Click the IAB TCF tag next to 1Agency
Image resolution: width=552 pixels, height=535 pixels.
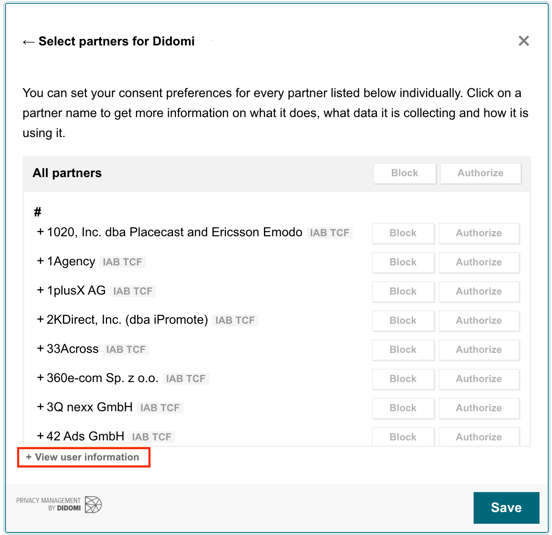coord(122,262)
